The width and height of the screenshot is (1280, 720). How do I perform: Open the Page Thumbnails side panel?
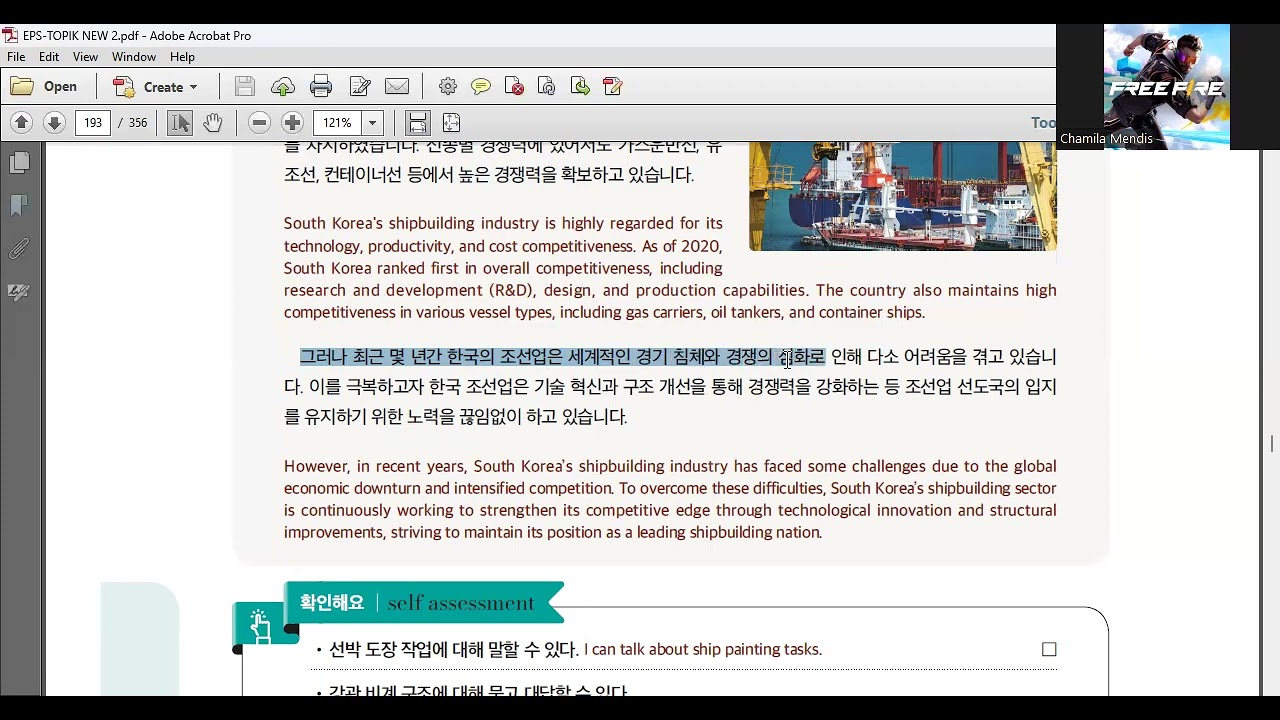[x=19, y=162]
